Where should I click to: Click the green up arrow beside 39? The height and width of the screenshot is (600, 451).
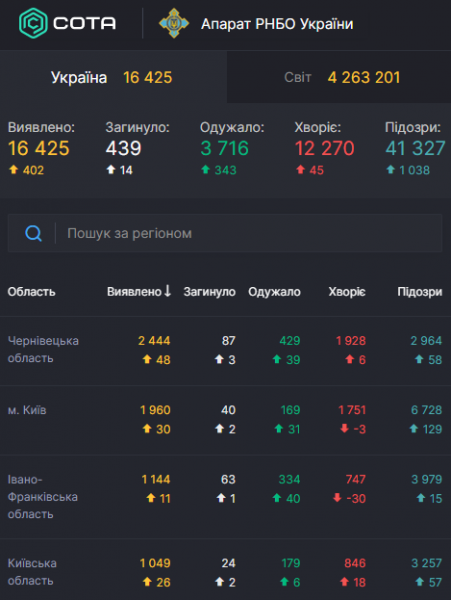(x=277, y=359)
